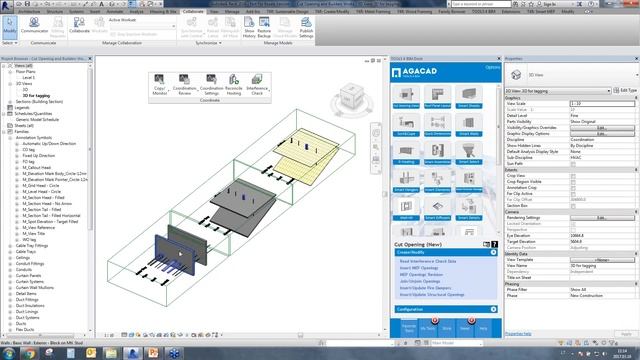Open the Select panel dropdown
640x360 pixels.
(x=10, y=43)
